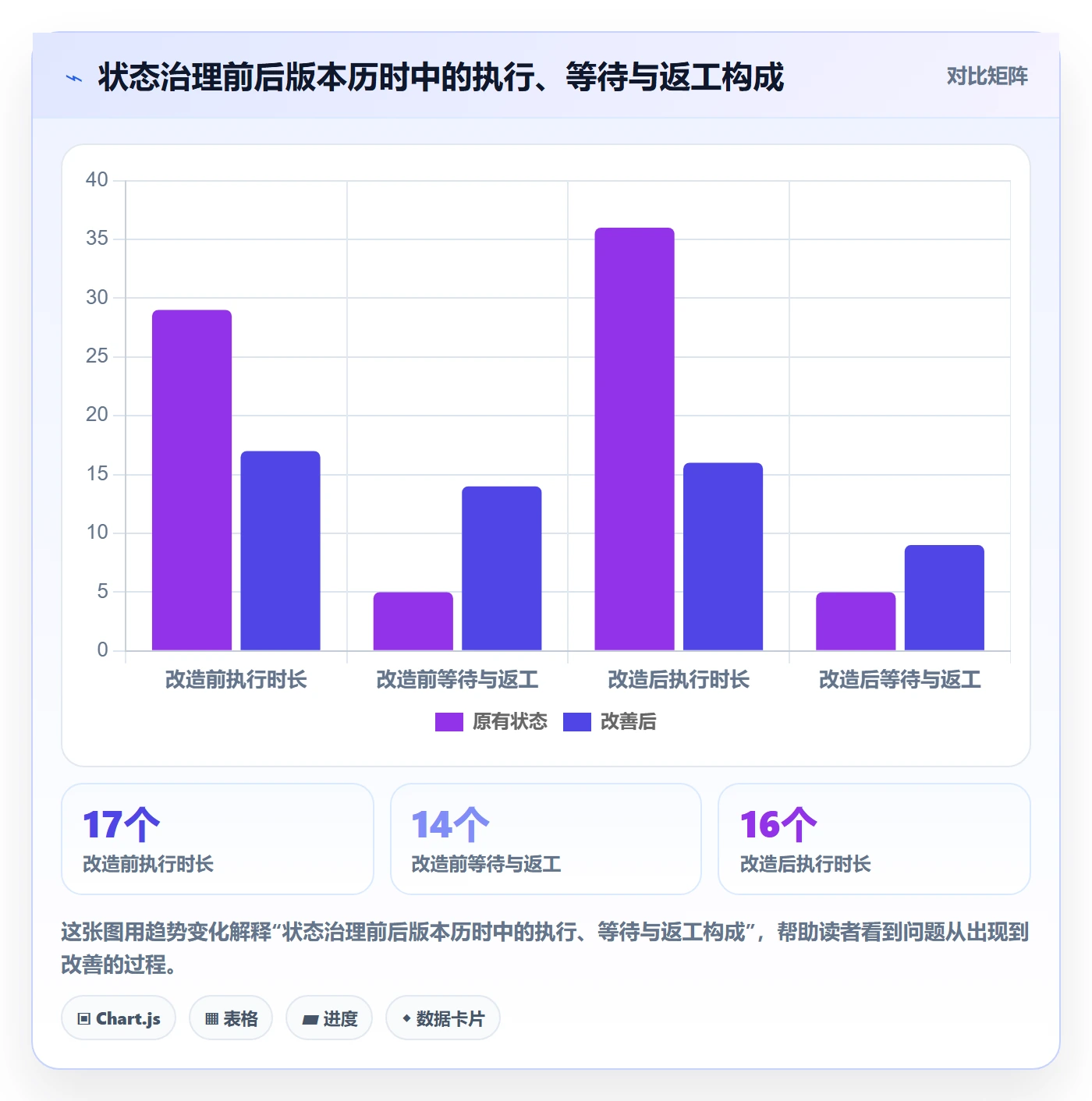Click the x-axis label 改造后等待与返工
Viewport: 1092px width, 1101px height.
900,680
